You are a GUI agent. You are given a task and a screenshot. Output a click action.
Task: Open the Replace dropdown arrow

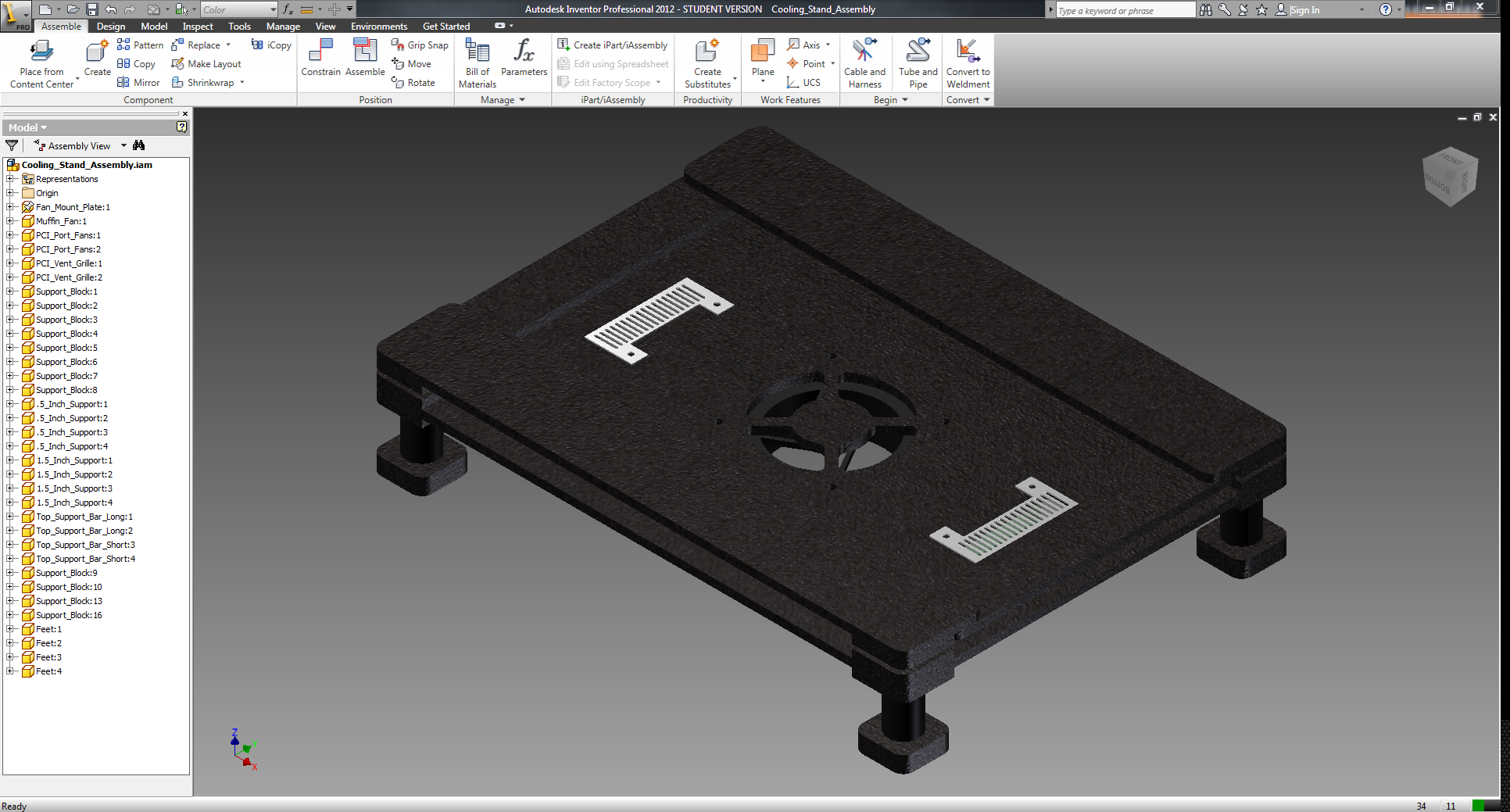[x=228, y=45]
